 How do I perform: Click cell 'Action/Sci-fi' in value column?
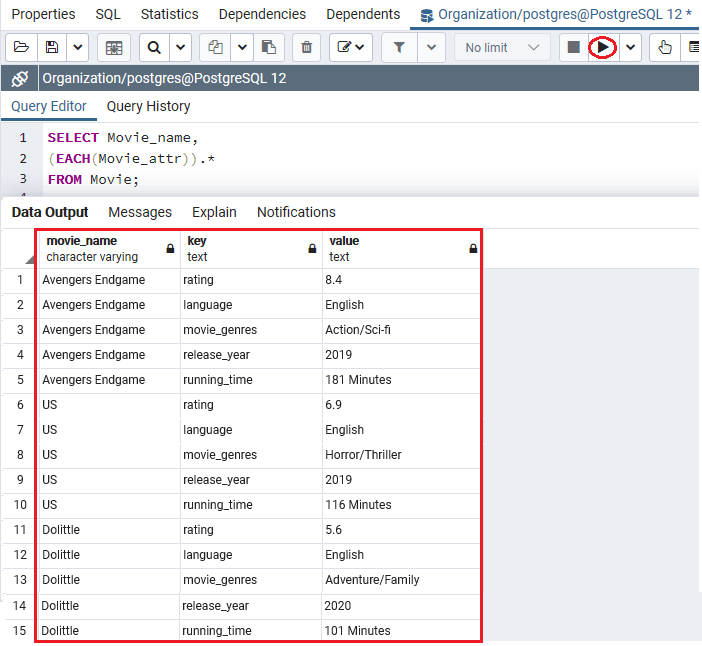[x=401, y=330]
